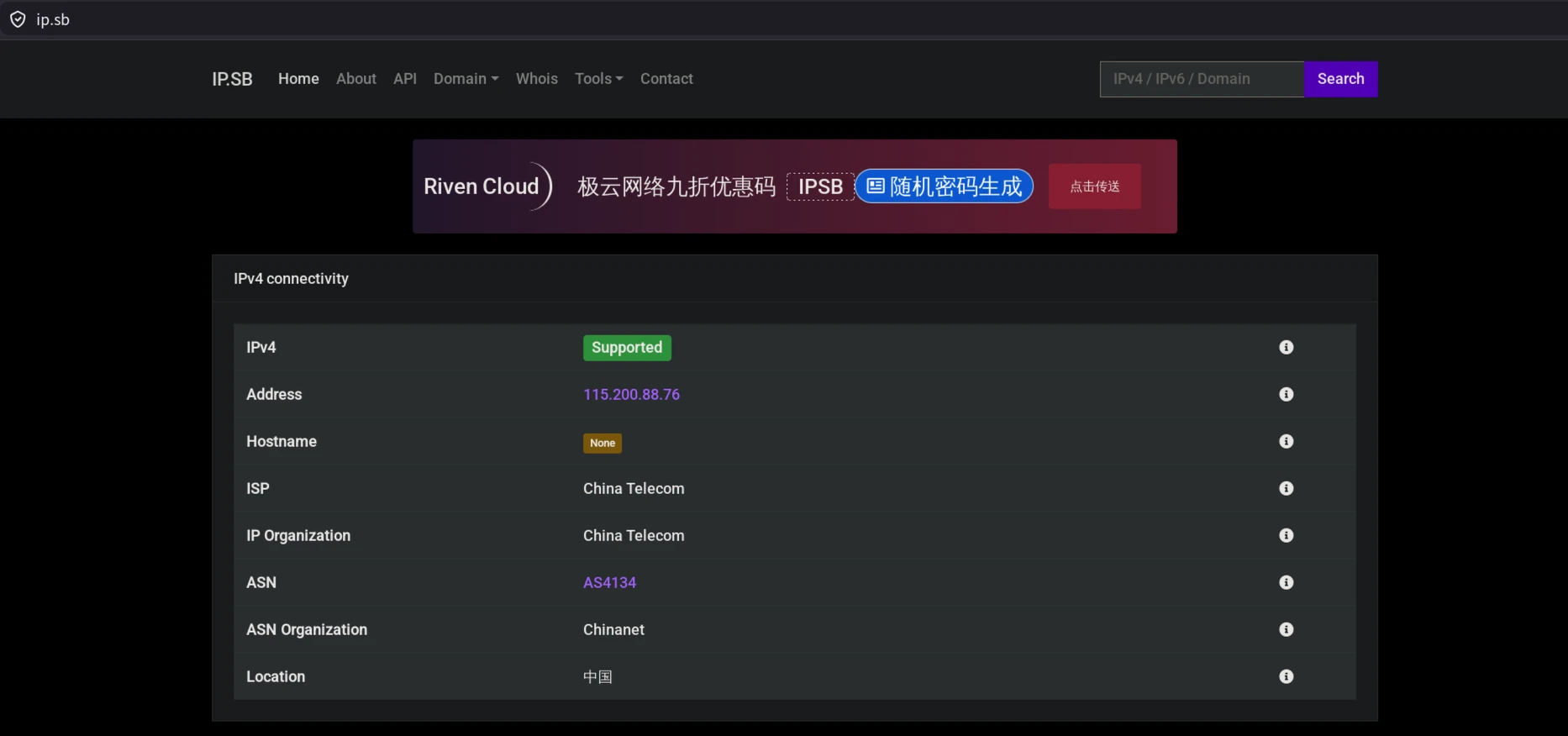Go to the Home nav item
This screenshot has height=736, width=1568.
(298, 78)
